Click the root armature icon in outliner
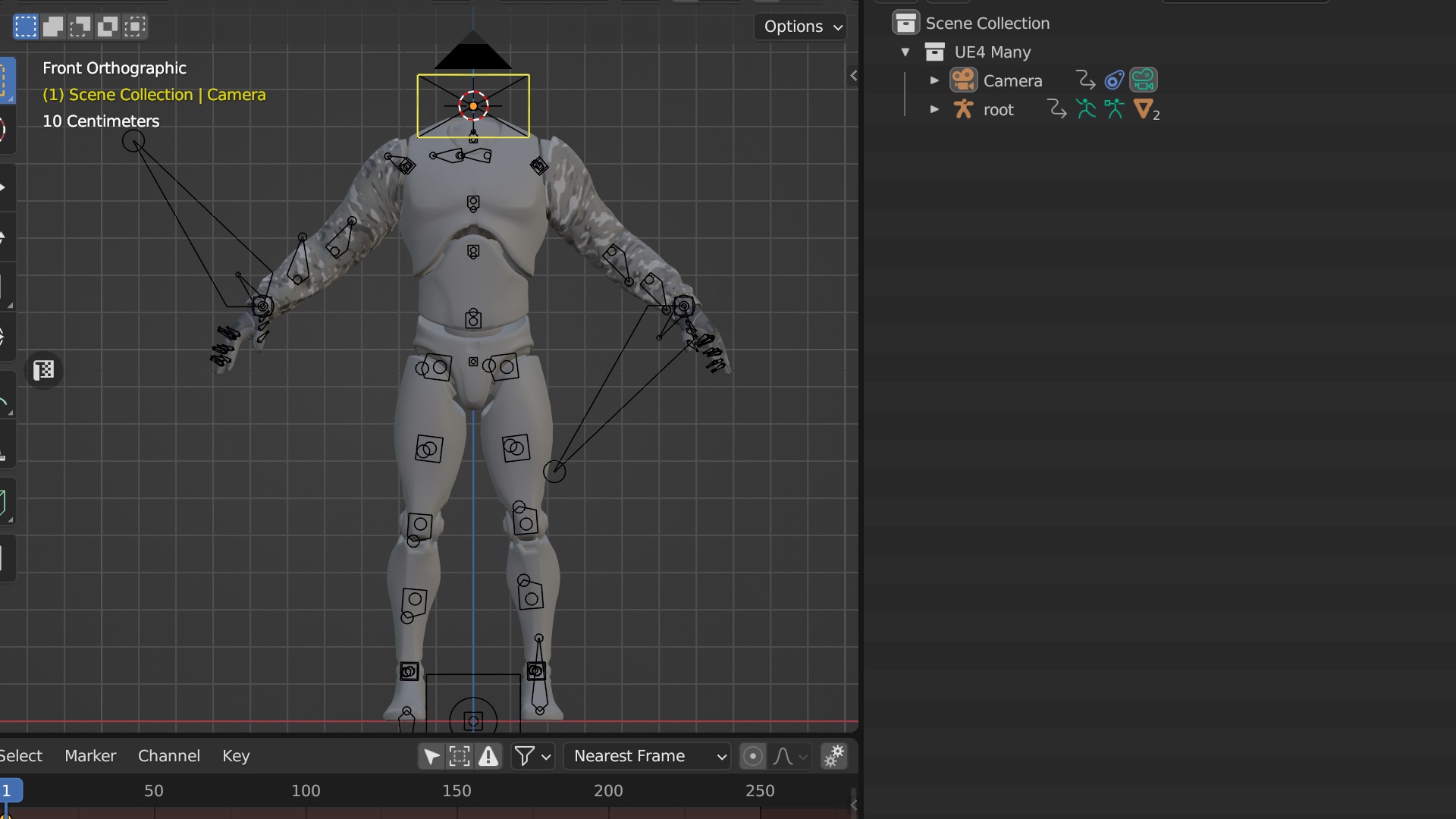The width and height of the screenshot is (1456, 819). click(963, 109)
